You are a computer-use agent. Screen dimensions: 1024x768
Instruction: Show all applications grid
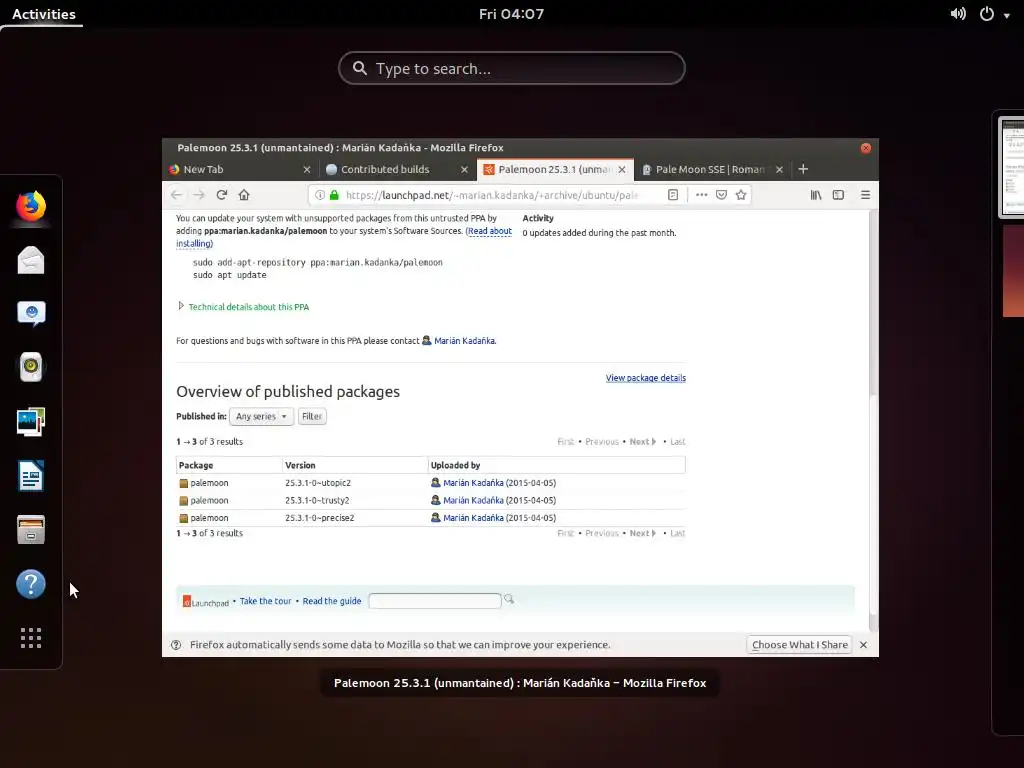tap(31, 638)
